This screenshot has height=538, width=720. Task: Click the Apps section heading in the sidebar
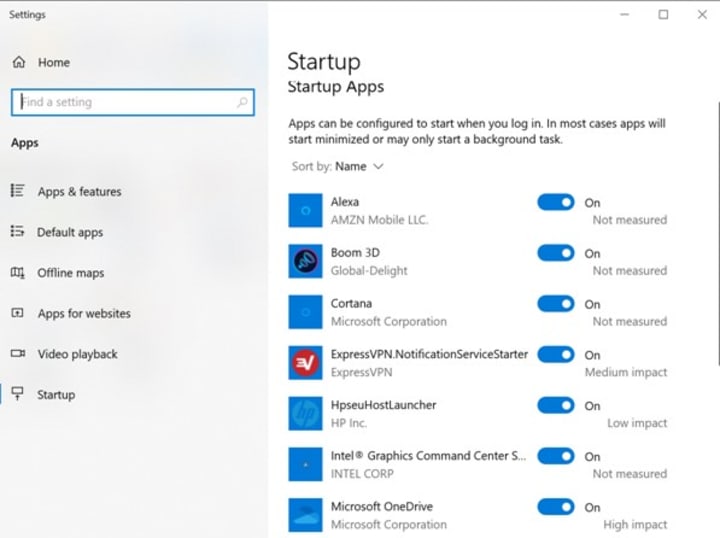tap(25, 143)
